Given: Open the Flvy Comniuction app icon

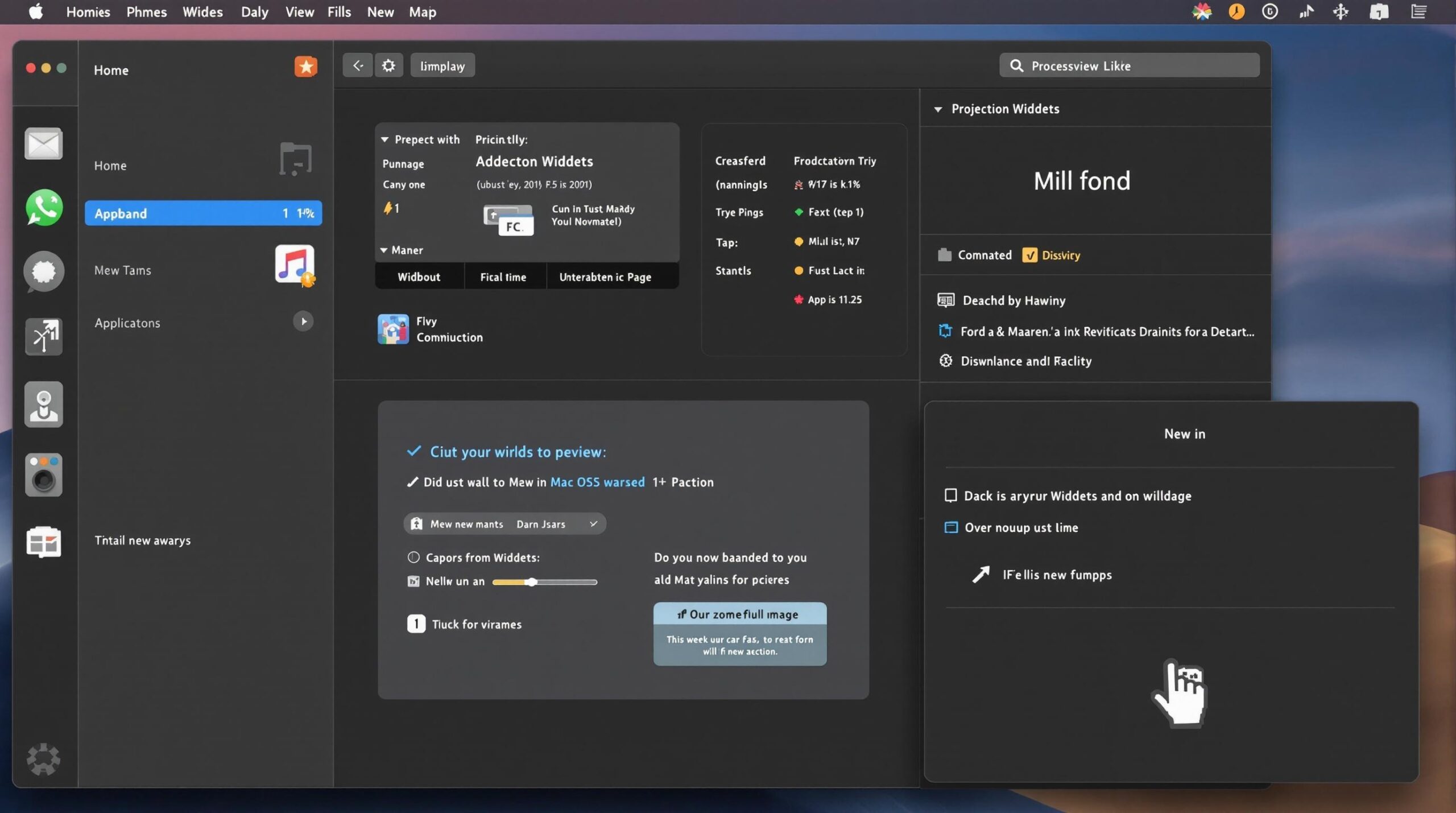Looking at the screenshot, I should pyautogui.click(x=393, y=329).
